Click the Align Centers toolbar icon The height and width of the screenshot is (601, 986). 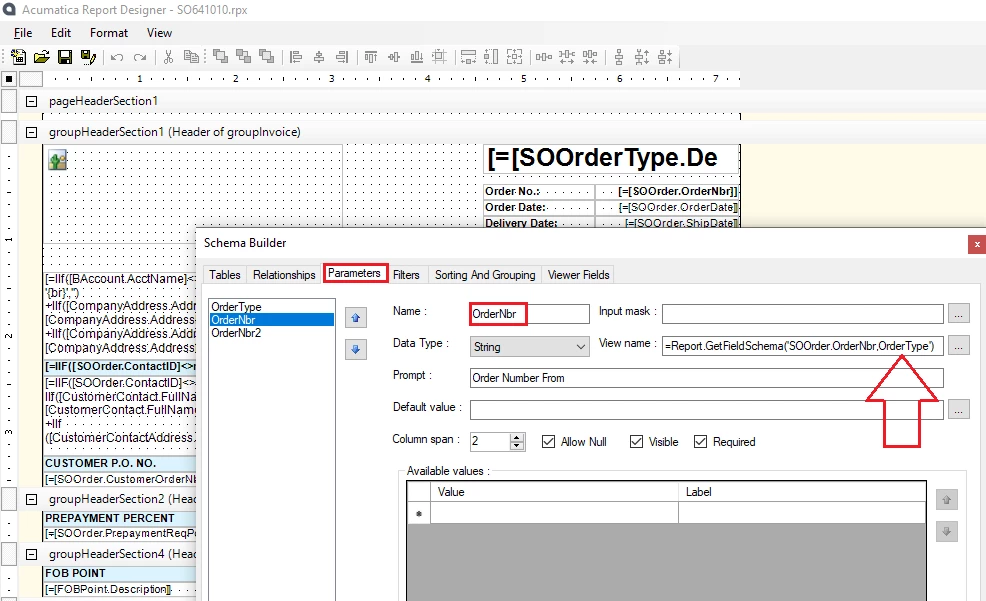click(319, 57)
